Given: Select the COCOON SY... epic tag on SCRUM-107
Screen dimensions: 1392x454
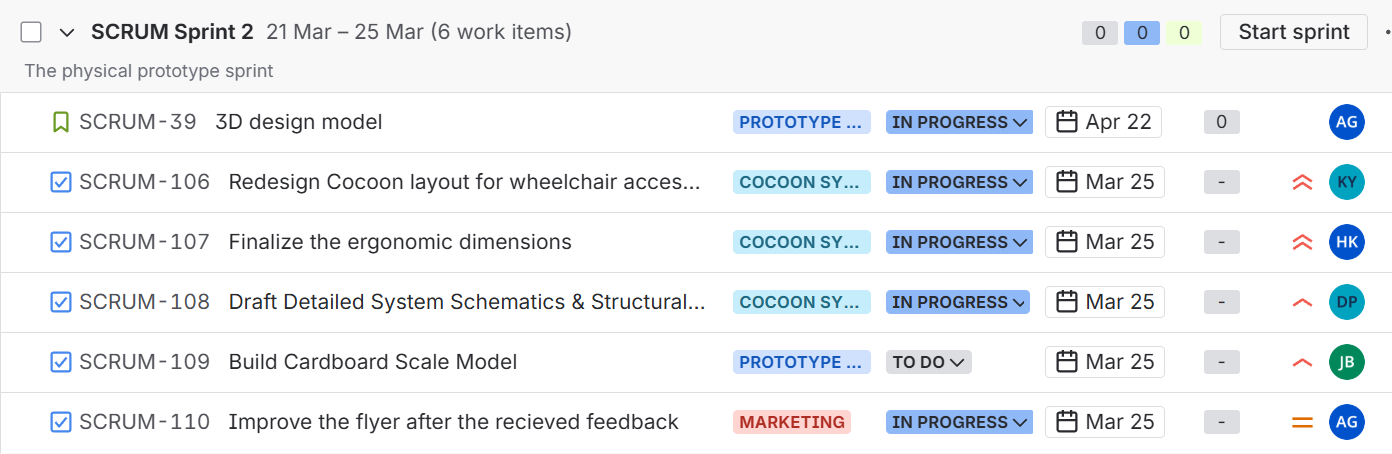Looking at the screenshot, I should (801, 242).
